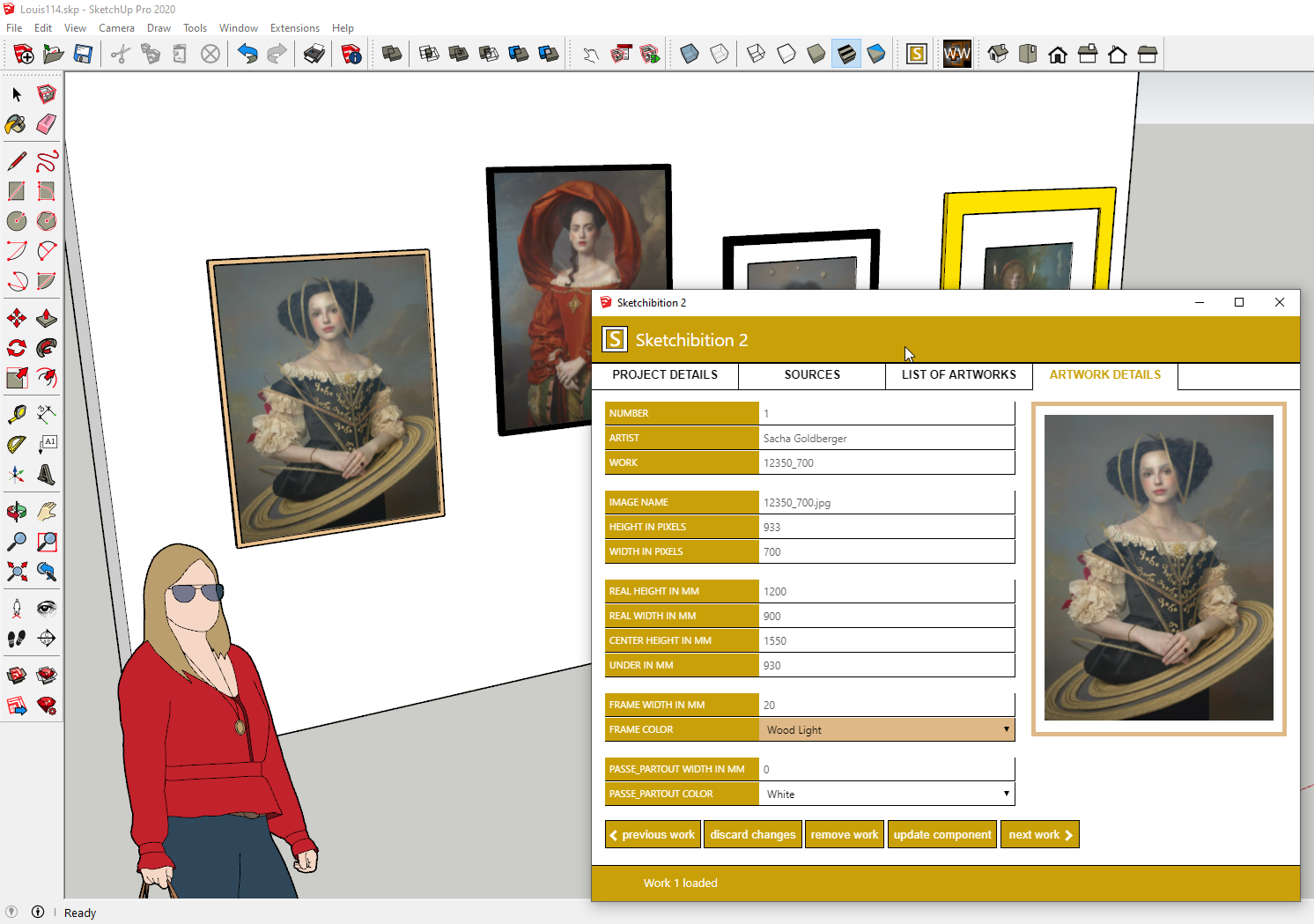The width and height of the screenshot is (1314, 924).
Task: Open Model Info from toolbar
Action: point(351,54)
